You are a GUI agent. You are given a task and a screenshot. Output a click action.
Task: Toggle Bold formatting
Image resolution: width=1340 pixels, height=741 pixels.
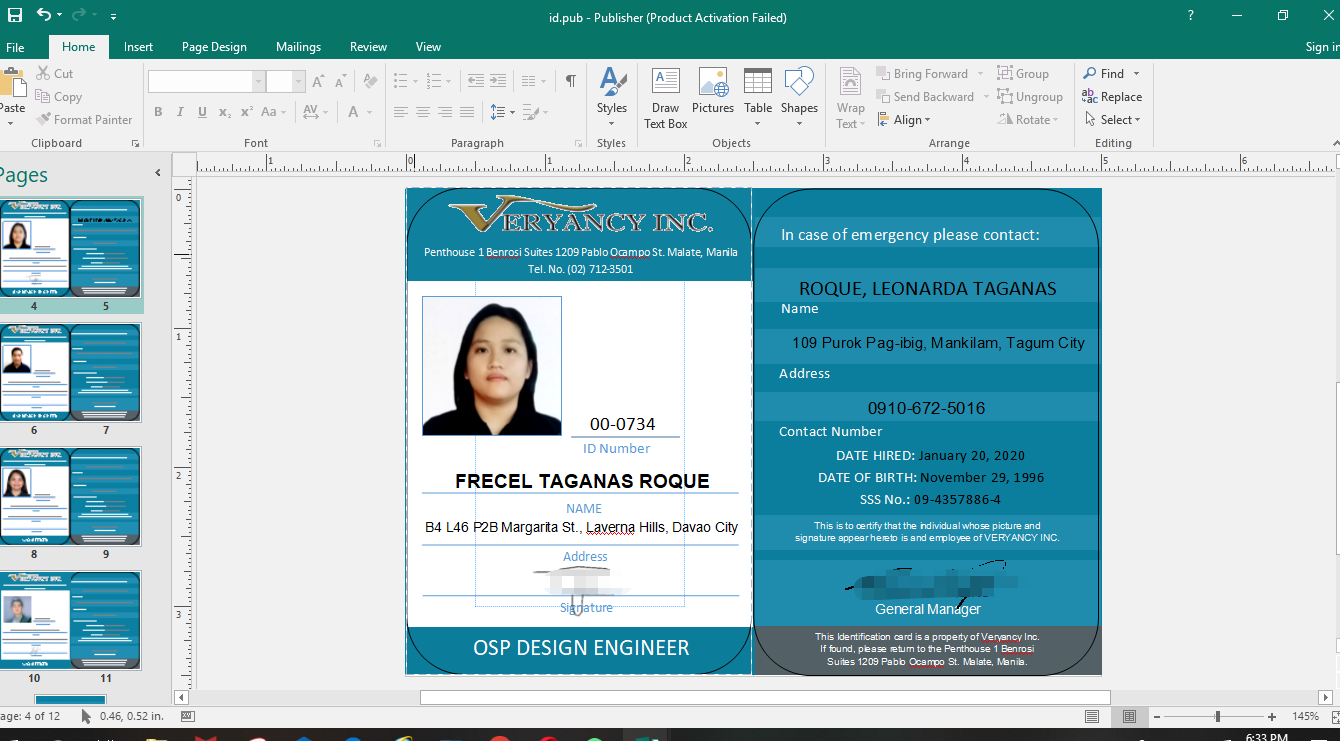pos(158,112)
